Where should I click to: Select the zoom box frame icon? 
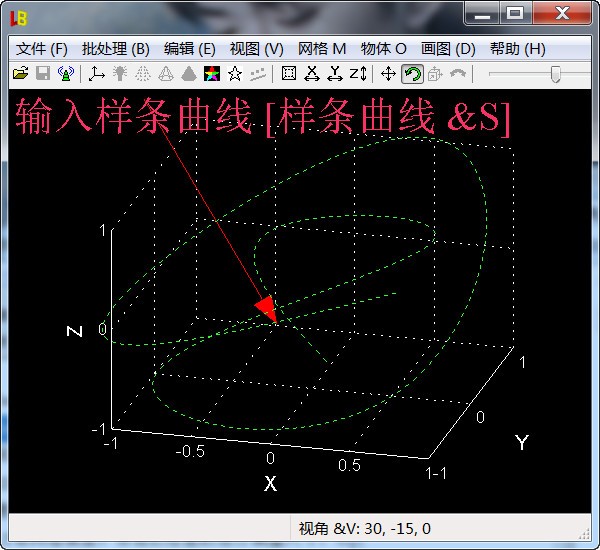(289, 73)
